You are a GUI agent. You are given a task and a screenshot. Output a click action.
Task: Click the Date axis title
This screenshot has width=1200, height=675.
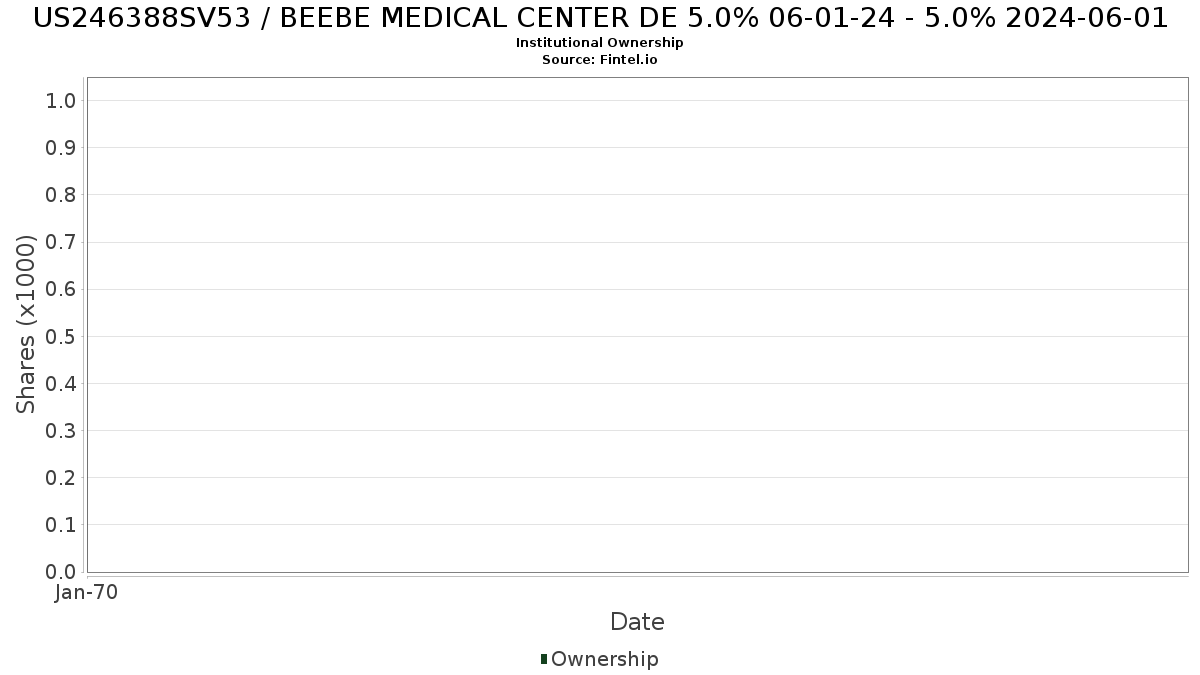click(637, 622)
